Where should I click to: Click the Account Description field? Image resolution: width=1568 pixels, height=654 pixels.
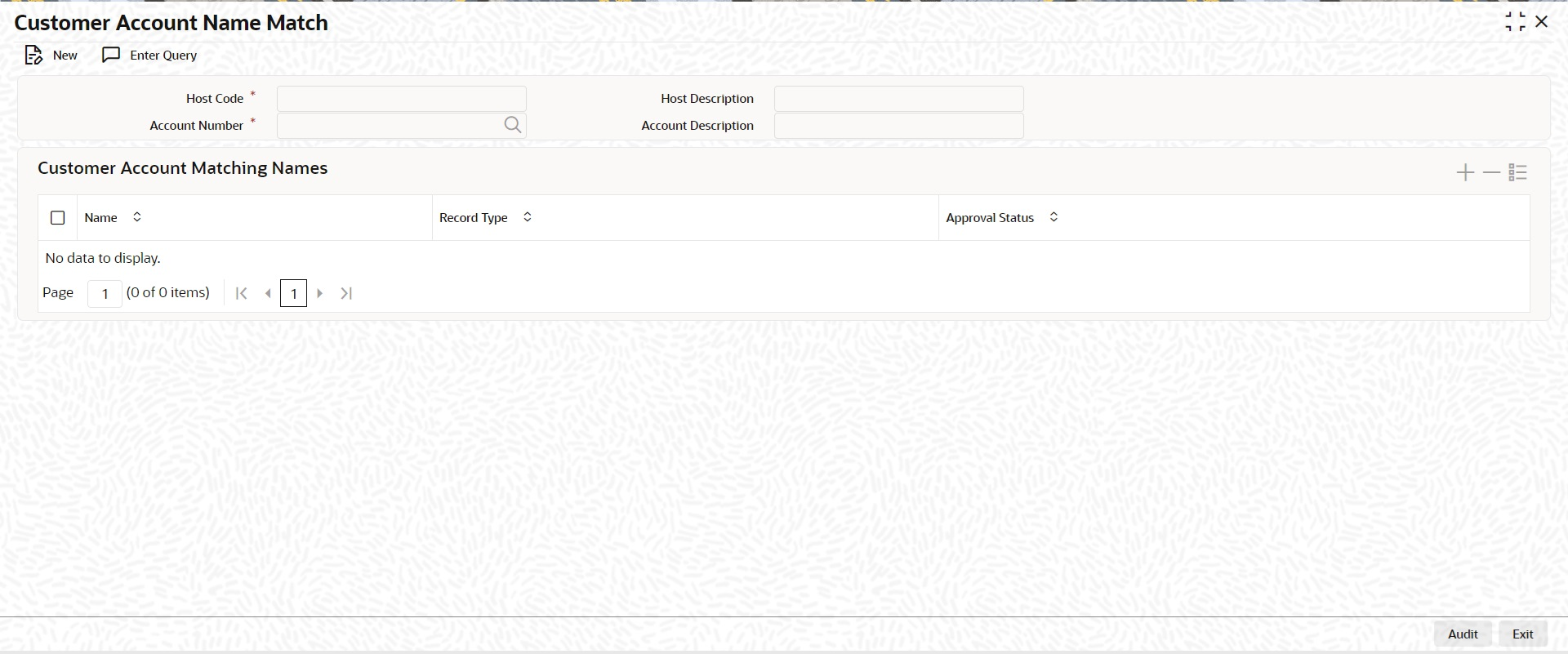(x=899, y=126)
